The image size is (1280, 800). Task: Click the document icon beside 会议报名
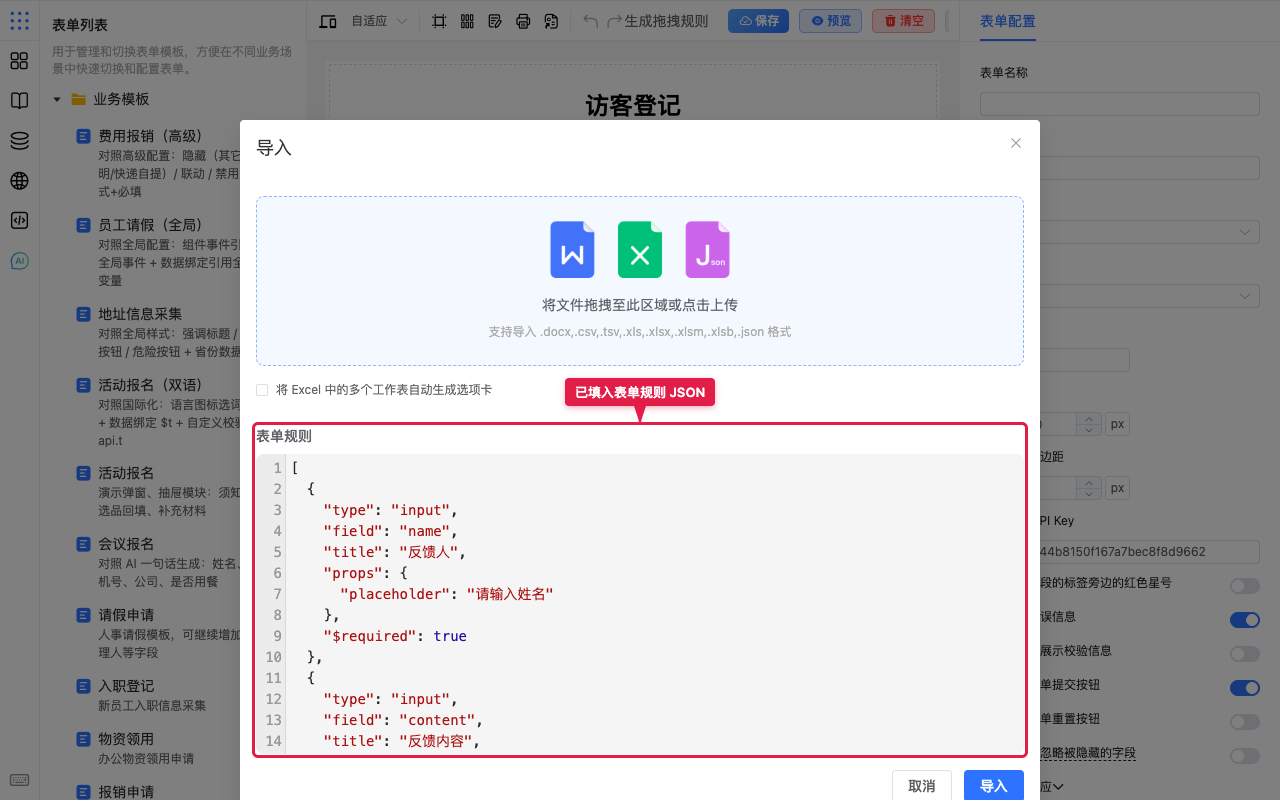pos(84,544)
